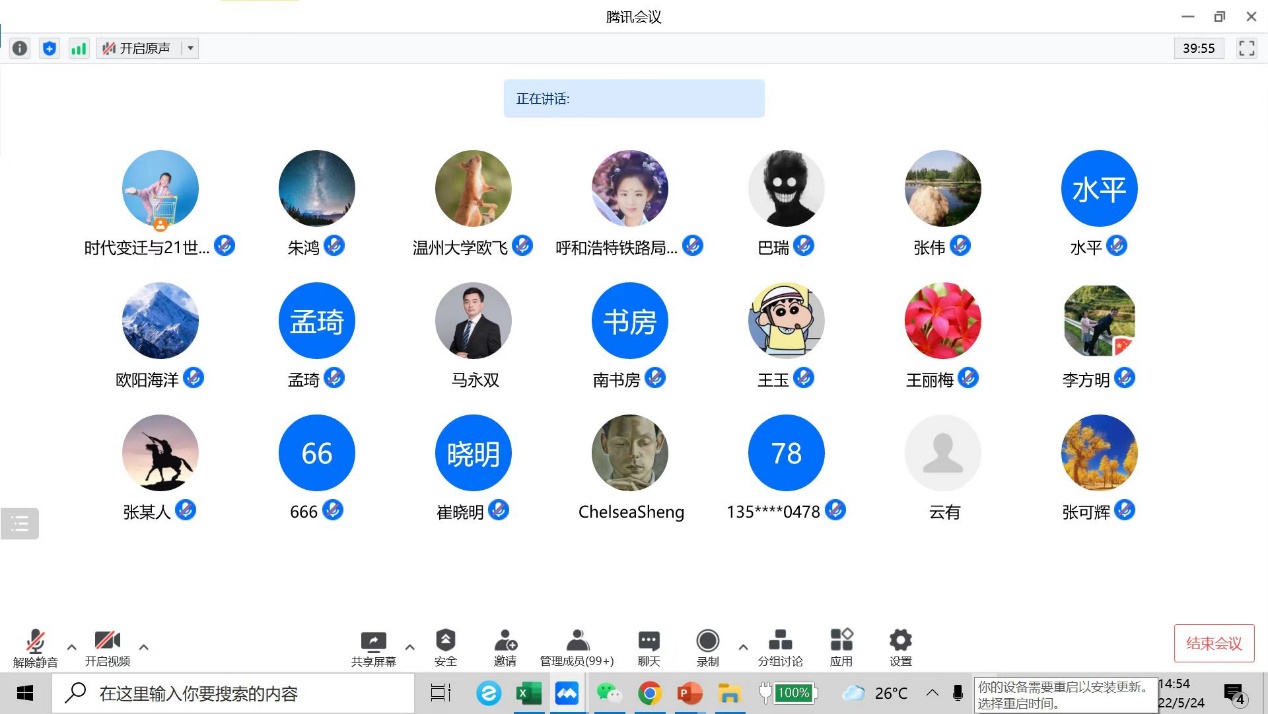
Task: Unmute the microphone (解除静音)
Action: click(x=35, y=647)
